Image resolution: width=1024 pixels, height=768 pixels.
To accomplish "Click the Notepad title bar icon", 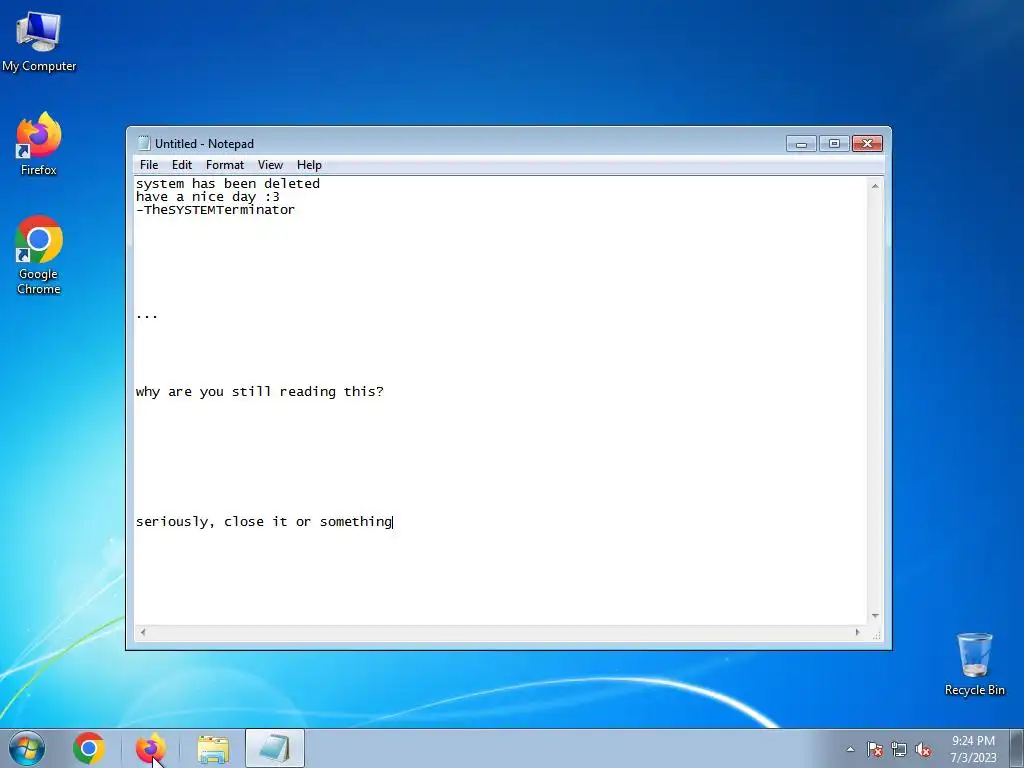I will point(144,143).
